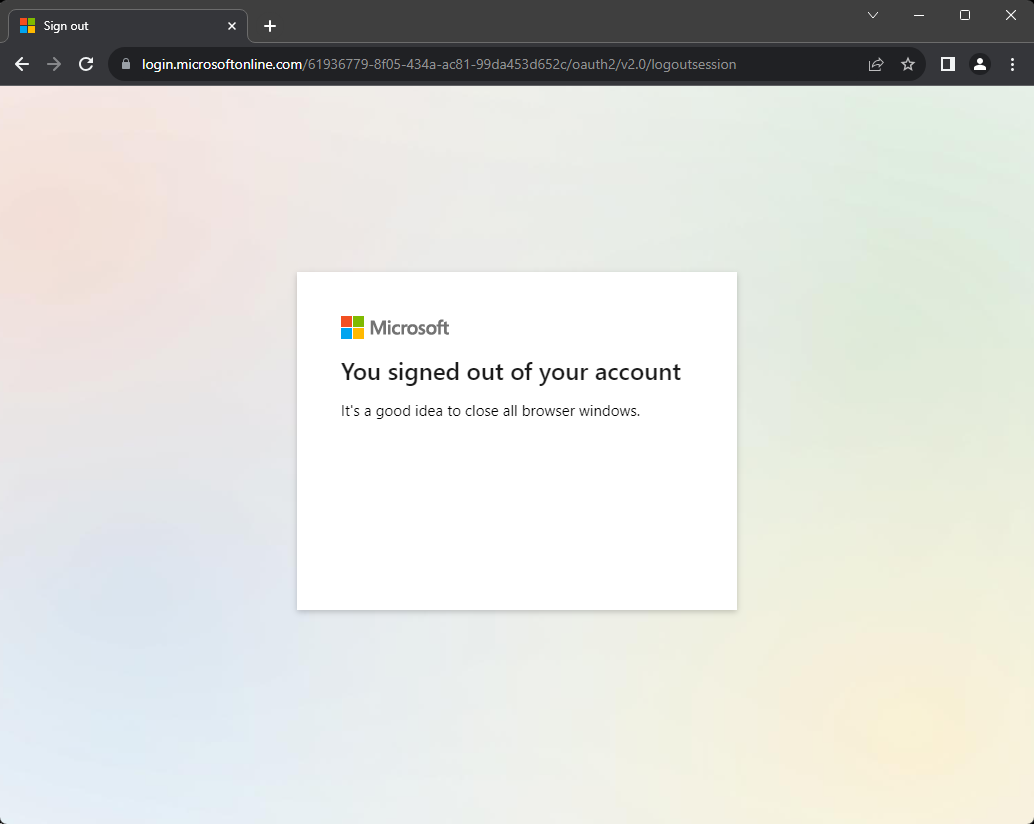1034x824 pixels.
Task: Close the browser window
Action: click(1010, 15)
